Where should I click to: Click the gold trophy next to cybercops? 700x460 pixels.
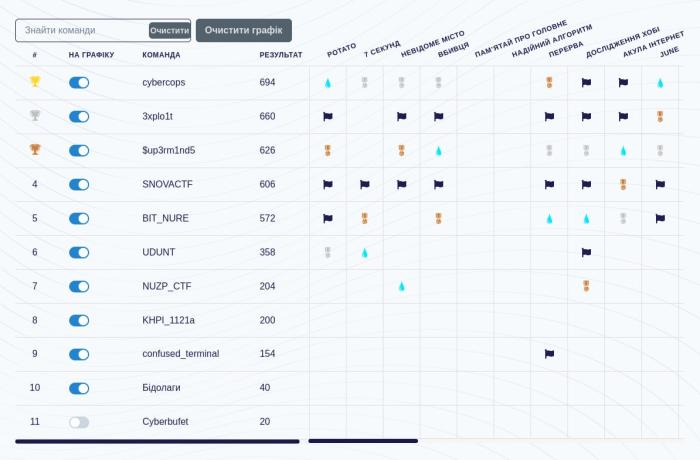[35, 82]
